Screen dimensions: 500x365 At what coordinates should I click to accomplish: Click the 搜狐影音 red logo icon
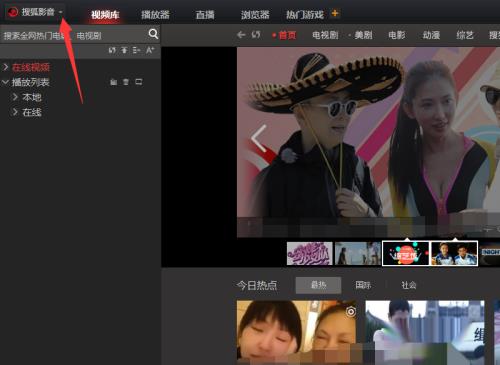pos(13,12)
